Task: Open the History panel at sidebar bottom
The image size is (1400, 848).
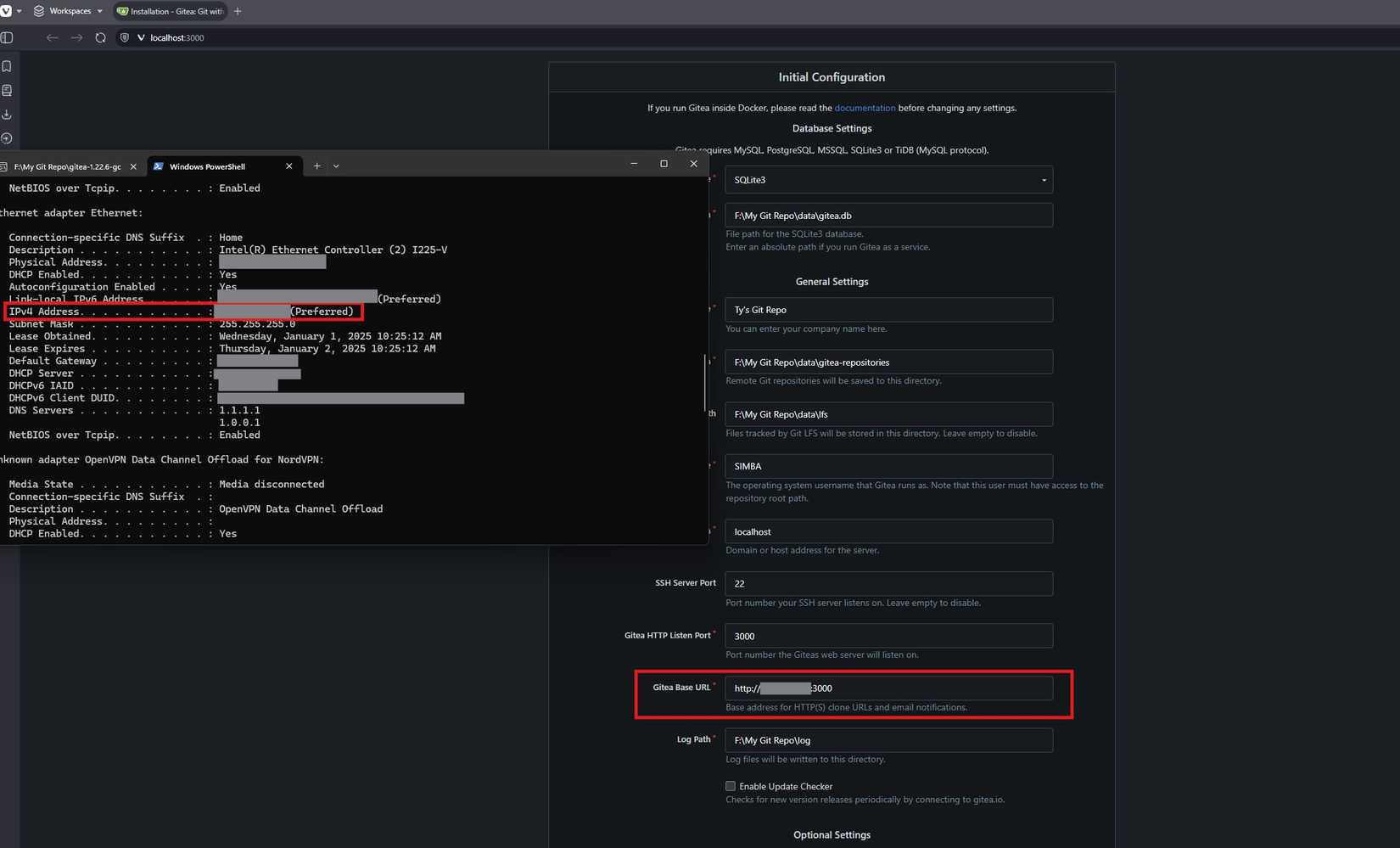Action: click(7, 138)
